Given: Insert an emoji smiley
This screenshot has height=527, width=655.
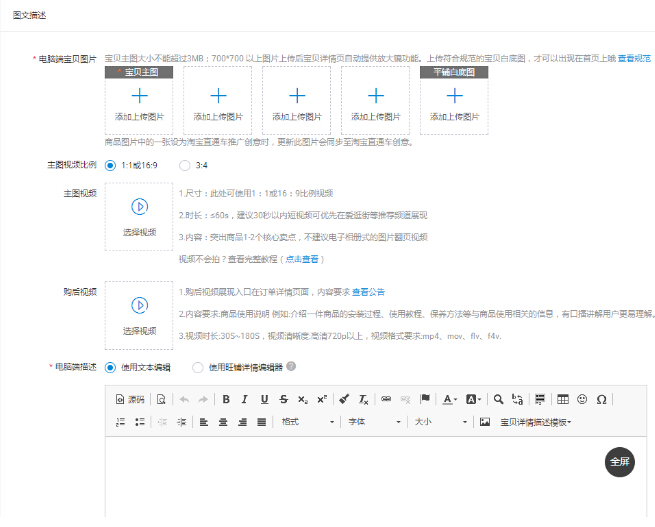Looking at the screenshot, I should click(582, 399).
